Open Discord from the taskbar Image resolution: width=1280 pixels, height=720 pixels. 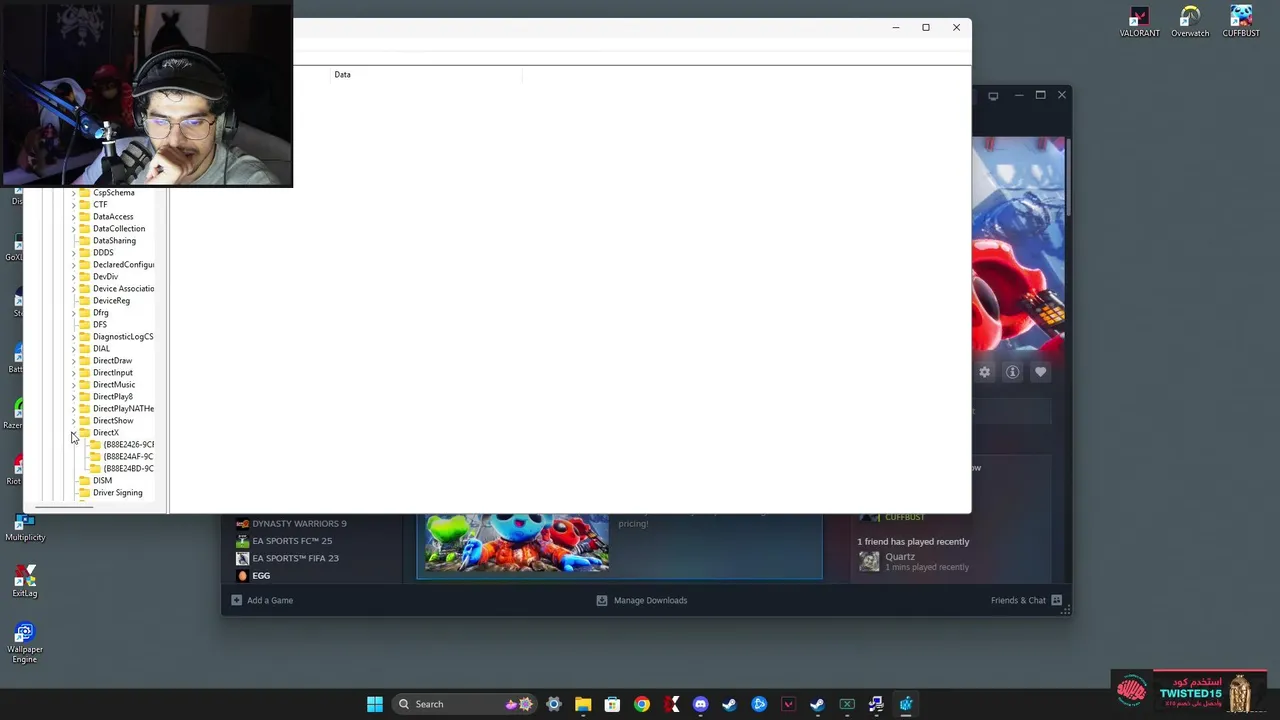point(700,704)
